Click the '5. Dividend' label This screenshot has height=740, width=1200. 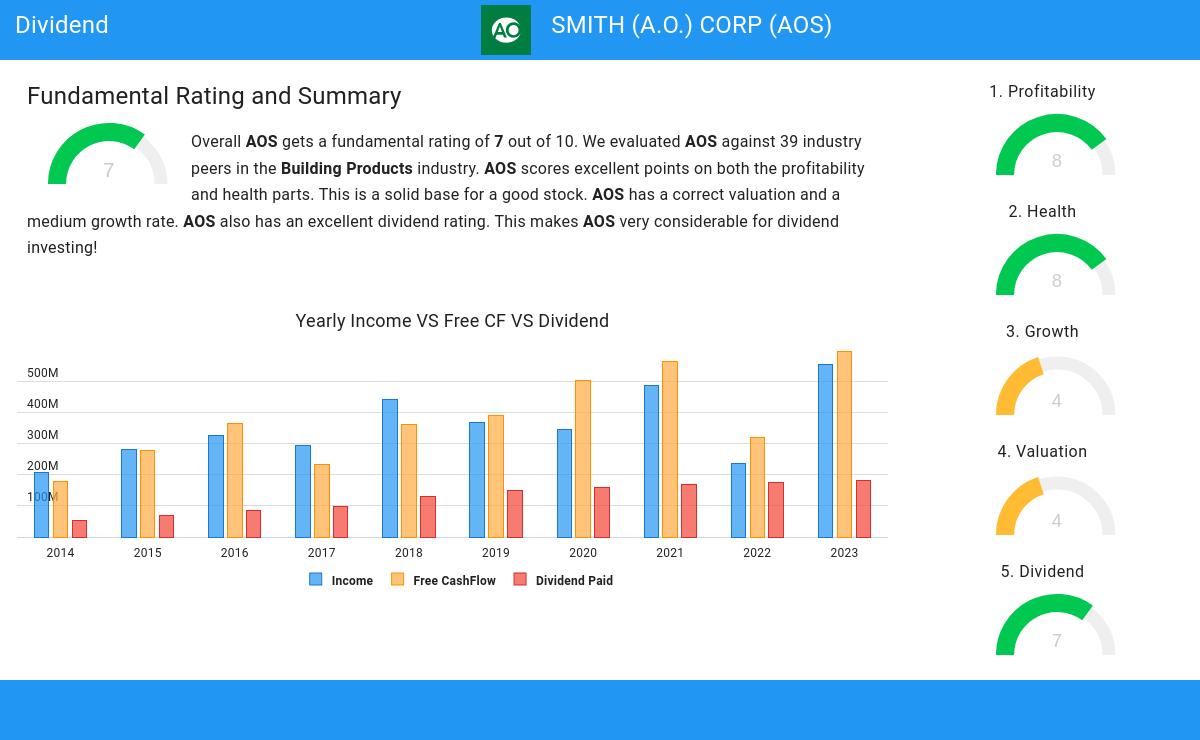(x=1042, y=571)
